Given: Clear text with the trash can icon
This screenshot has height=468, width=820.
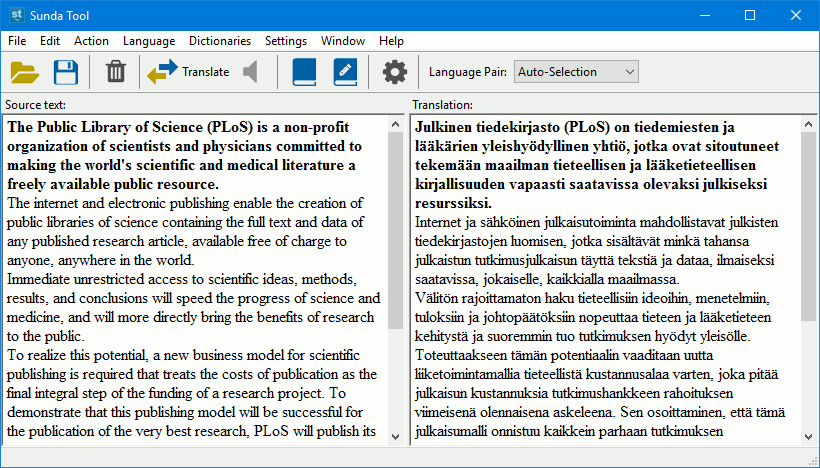Looking at the screenshot, I should coord(116,72).
